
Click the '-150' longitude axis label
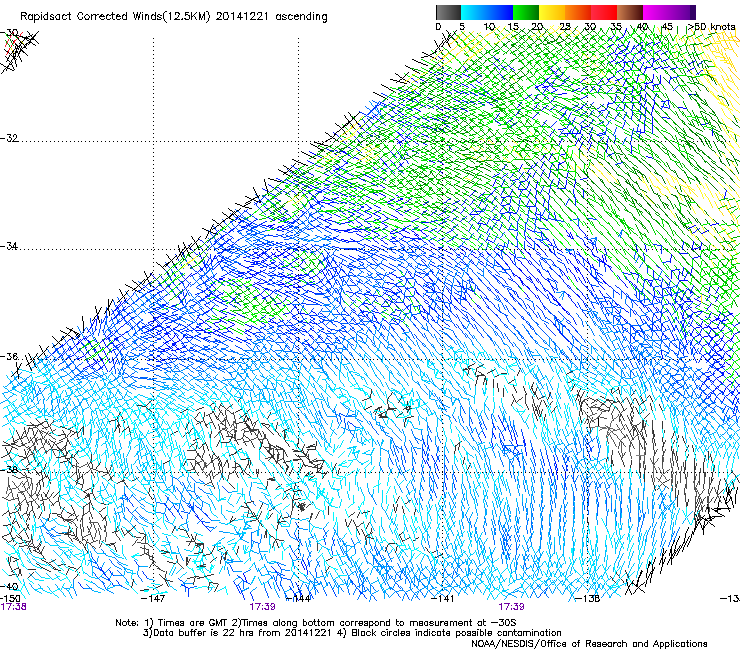point(10,599)
